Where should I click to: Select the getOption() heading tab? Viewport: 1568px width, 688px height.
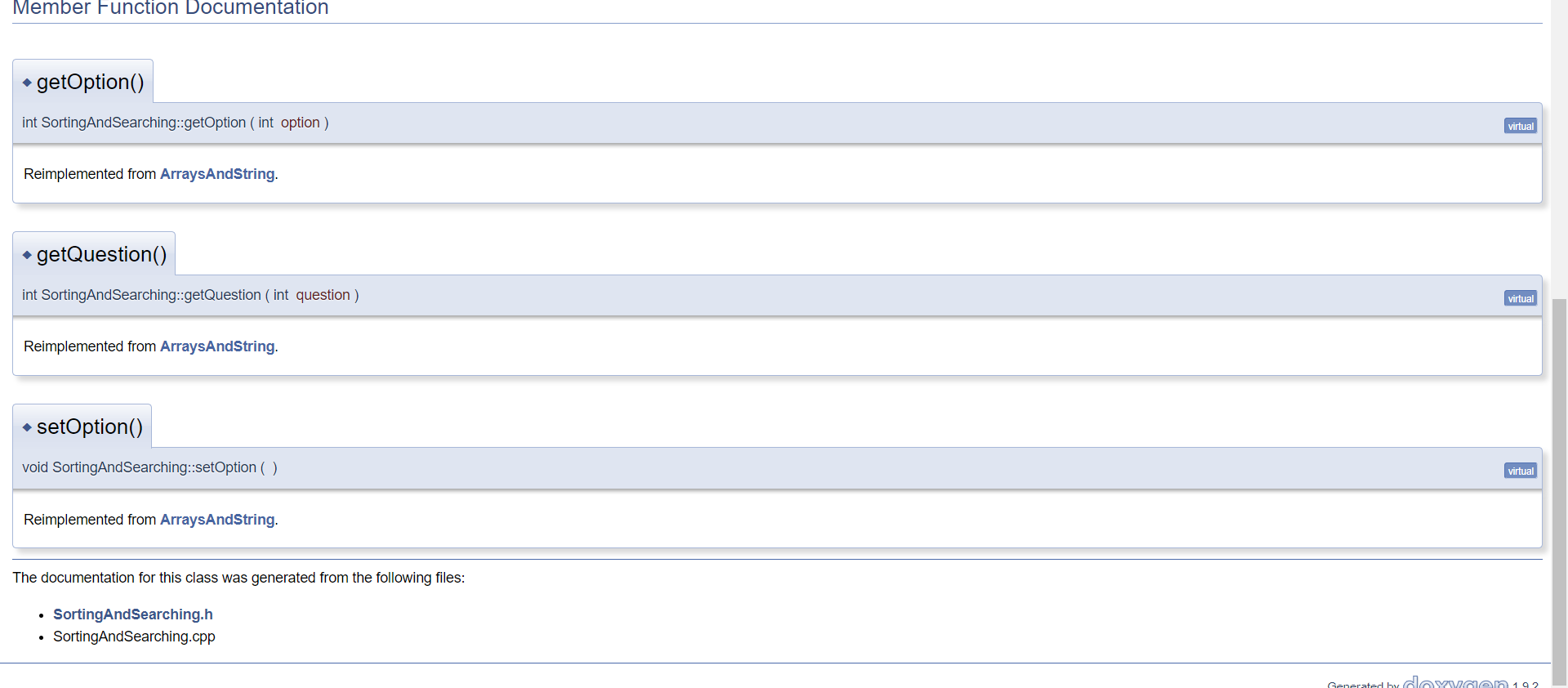(83, 82)
